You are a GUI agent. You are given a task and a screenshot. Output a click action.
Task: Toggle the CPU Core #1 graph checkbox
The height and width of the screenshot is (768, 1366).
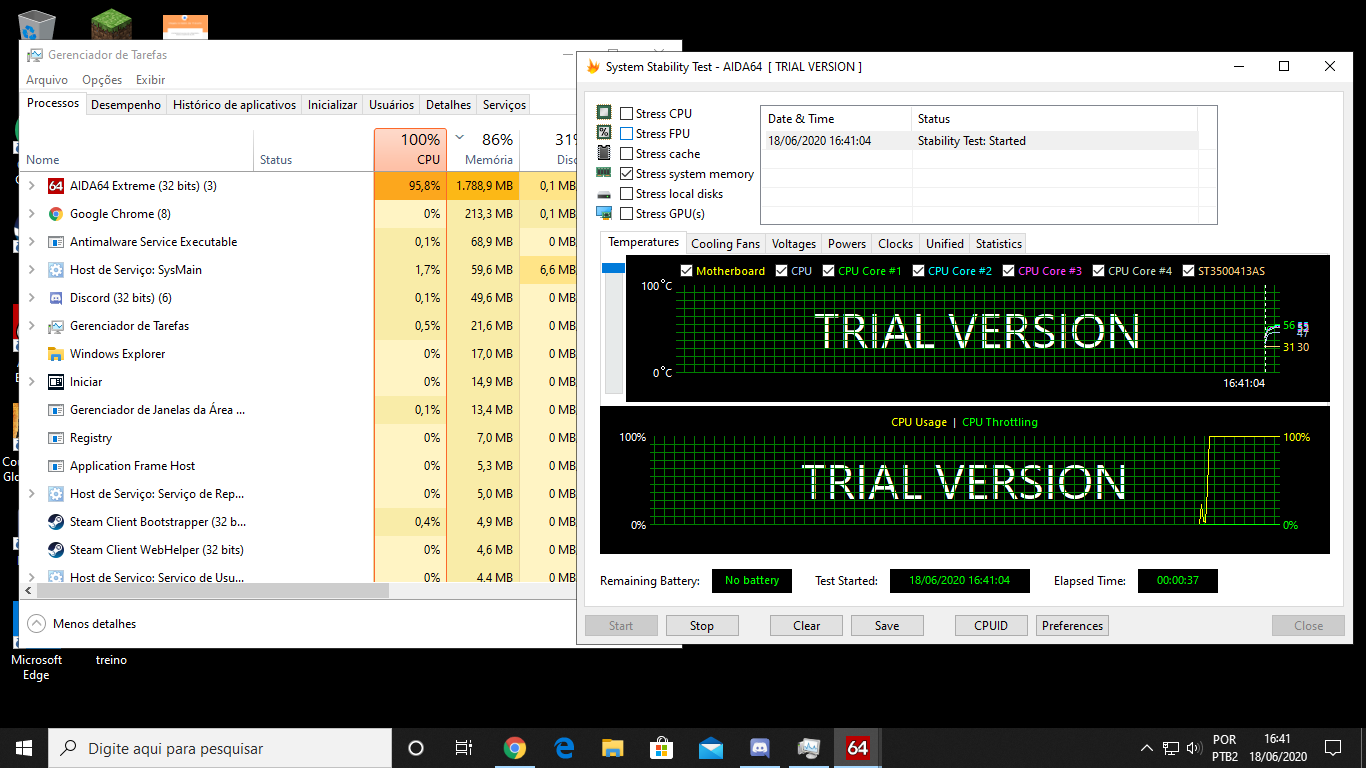(x=828, y=271)
